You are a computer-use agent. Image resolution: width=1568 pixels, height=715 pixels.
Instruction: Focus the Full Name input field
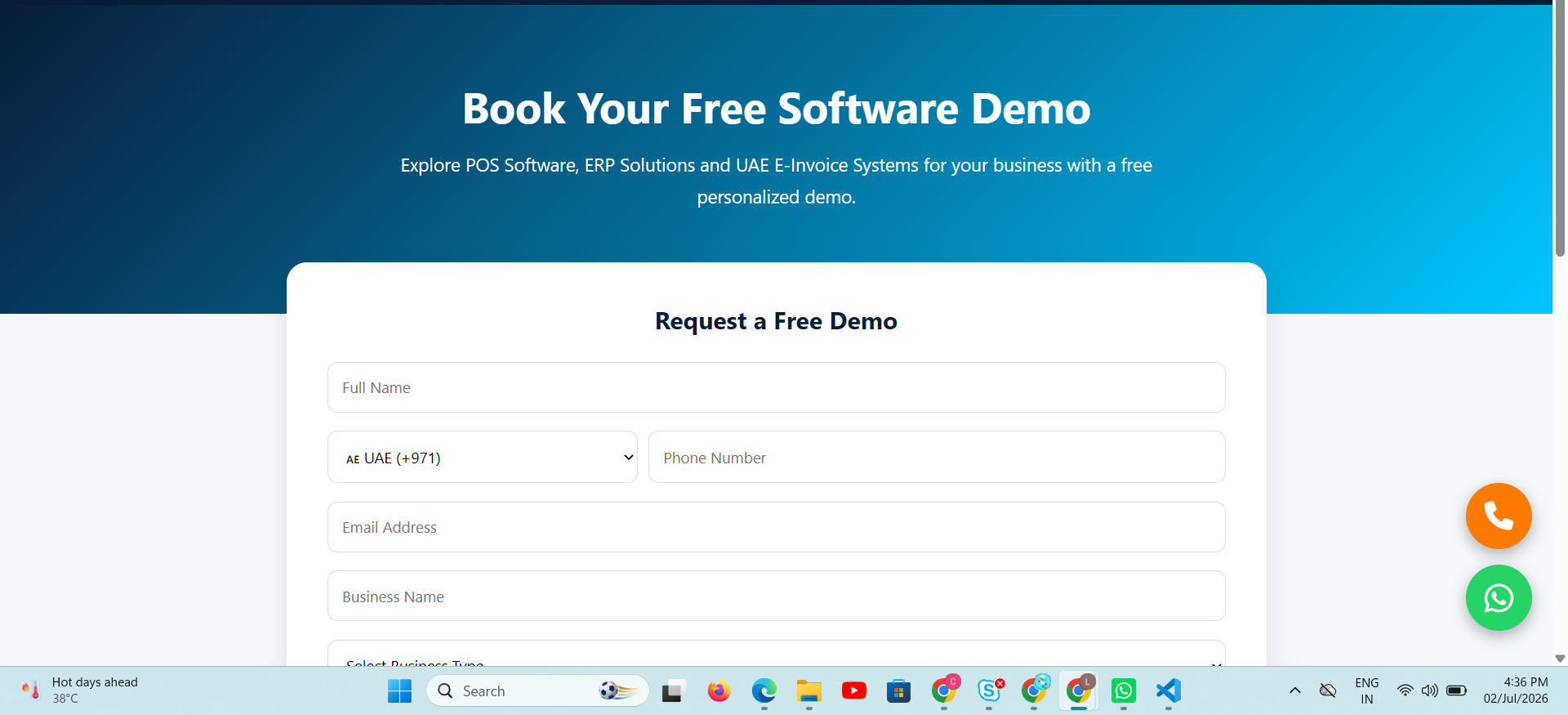point(777,387)
